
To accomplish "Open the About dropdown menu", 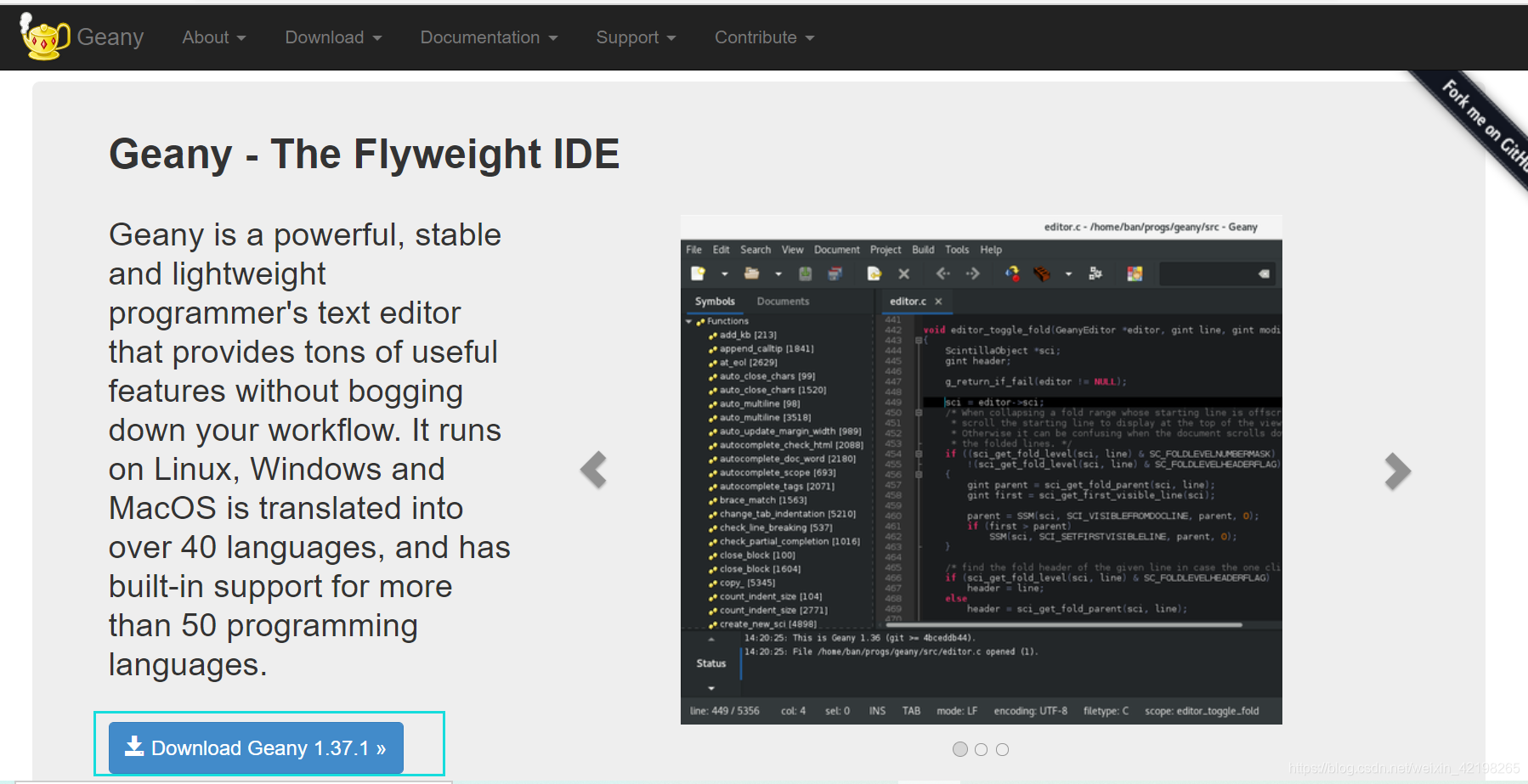I will tap(214, 37).
